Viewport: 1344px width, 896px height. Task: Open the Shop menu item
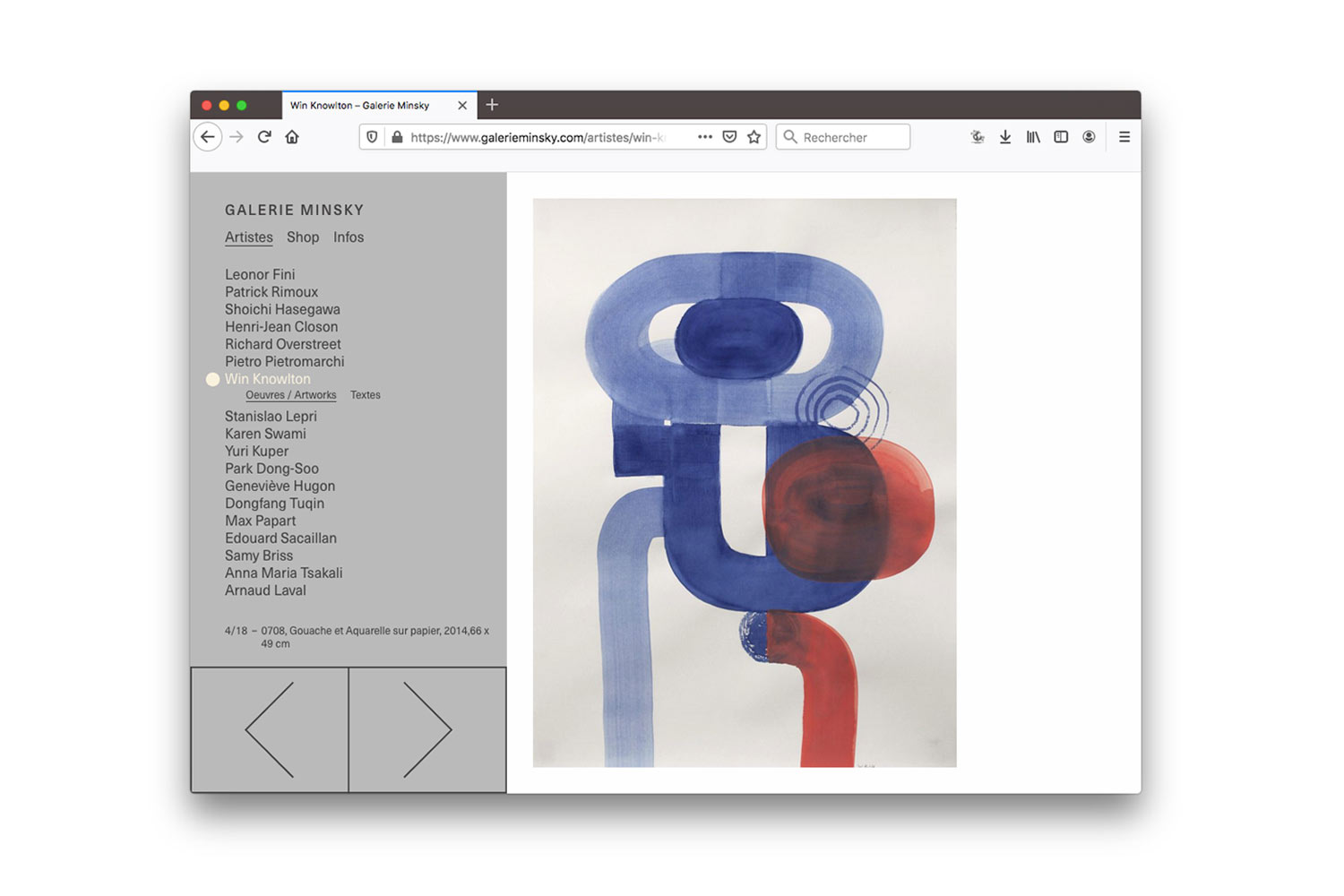(303, 237)
